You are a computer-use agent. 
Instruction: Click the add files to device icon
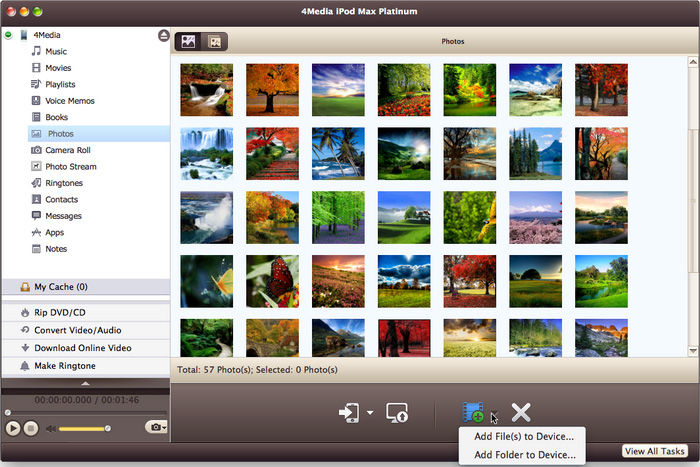pyautogui.click(x=473, y=412)
